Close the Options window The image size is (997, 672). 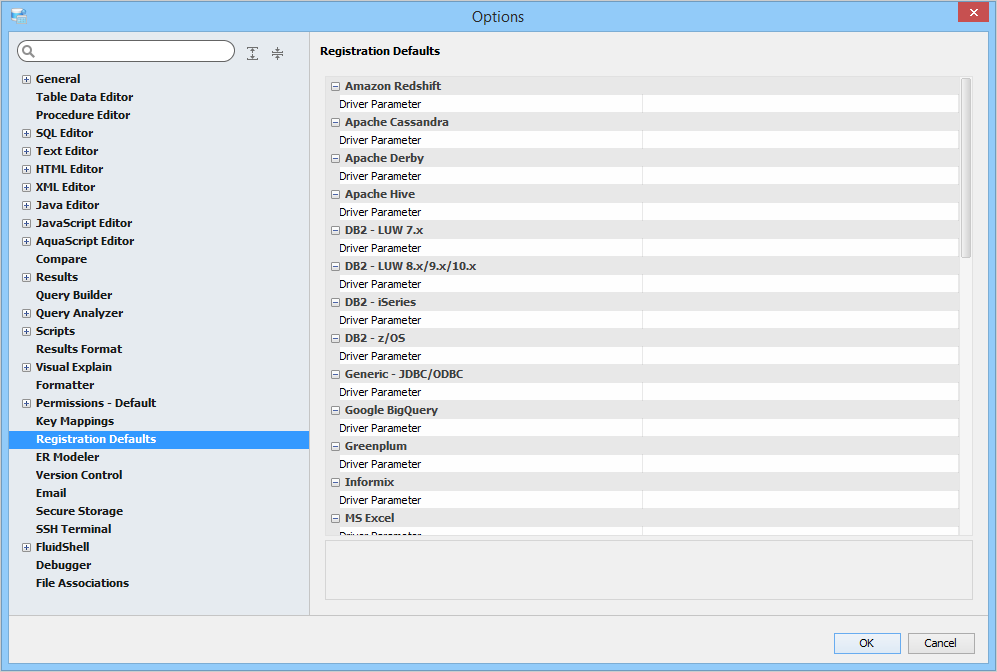pyautogui.click(x=973, y=12)
